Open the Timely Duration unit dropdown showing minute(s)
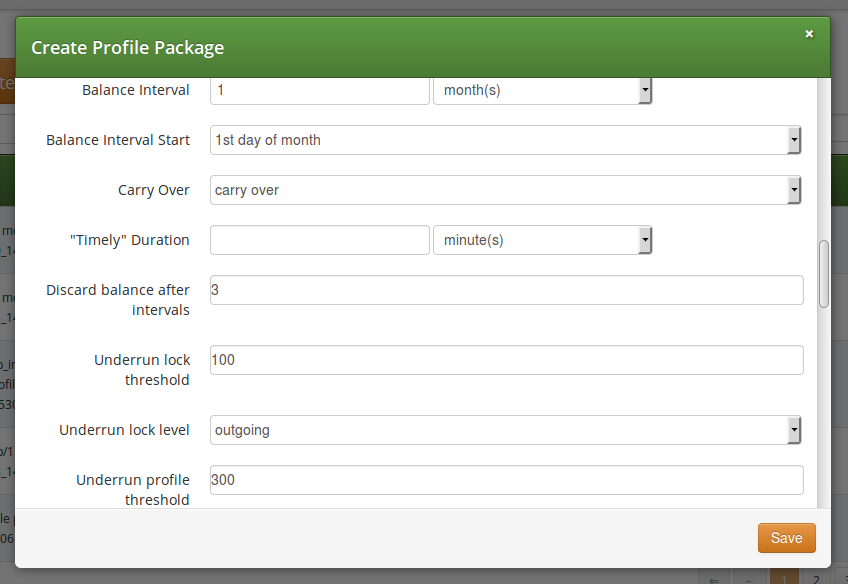The image size is (848, 584). [542, 240]
